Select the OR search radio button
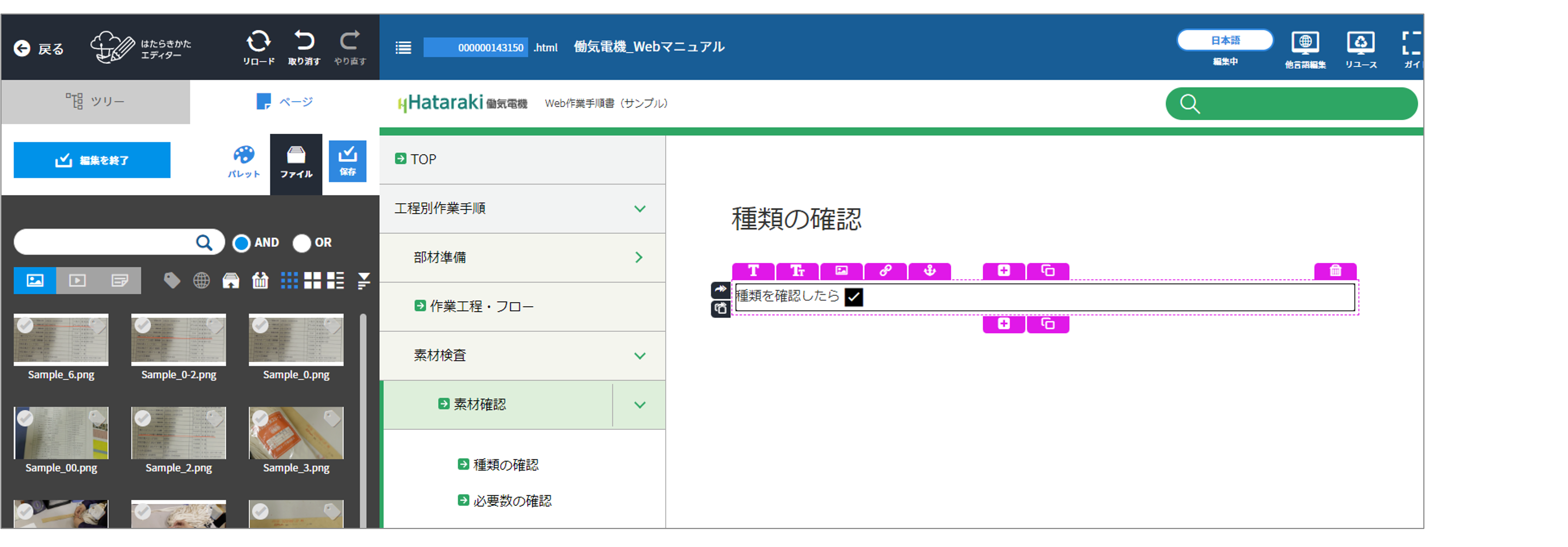 tap(301, 243)
